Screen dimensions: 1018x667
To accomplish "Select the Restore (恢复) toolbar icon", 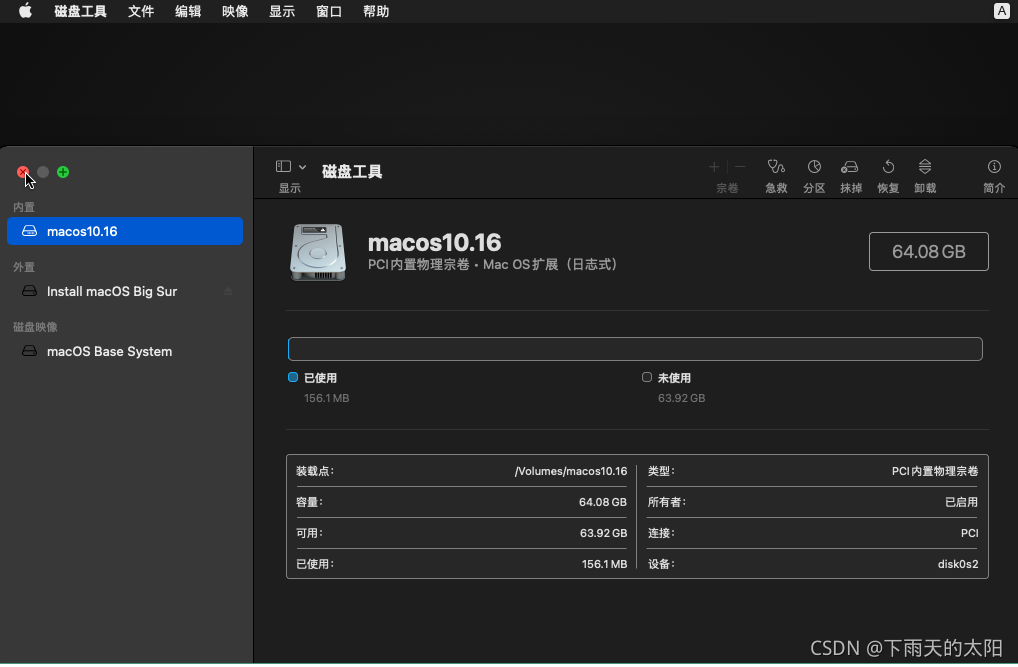I will 888,167.
